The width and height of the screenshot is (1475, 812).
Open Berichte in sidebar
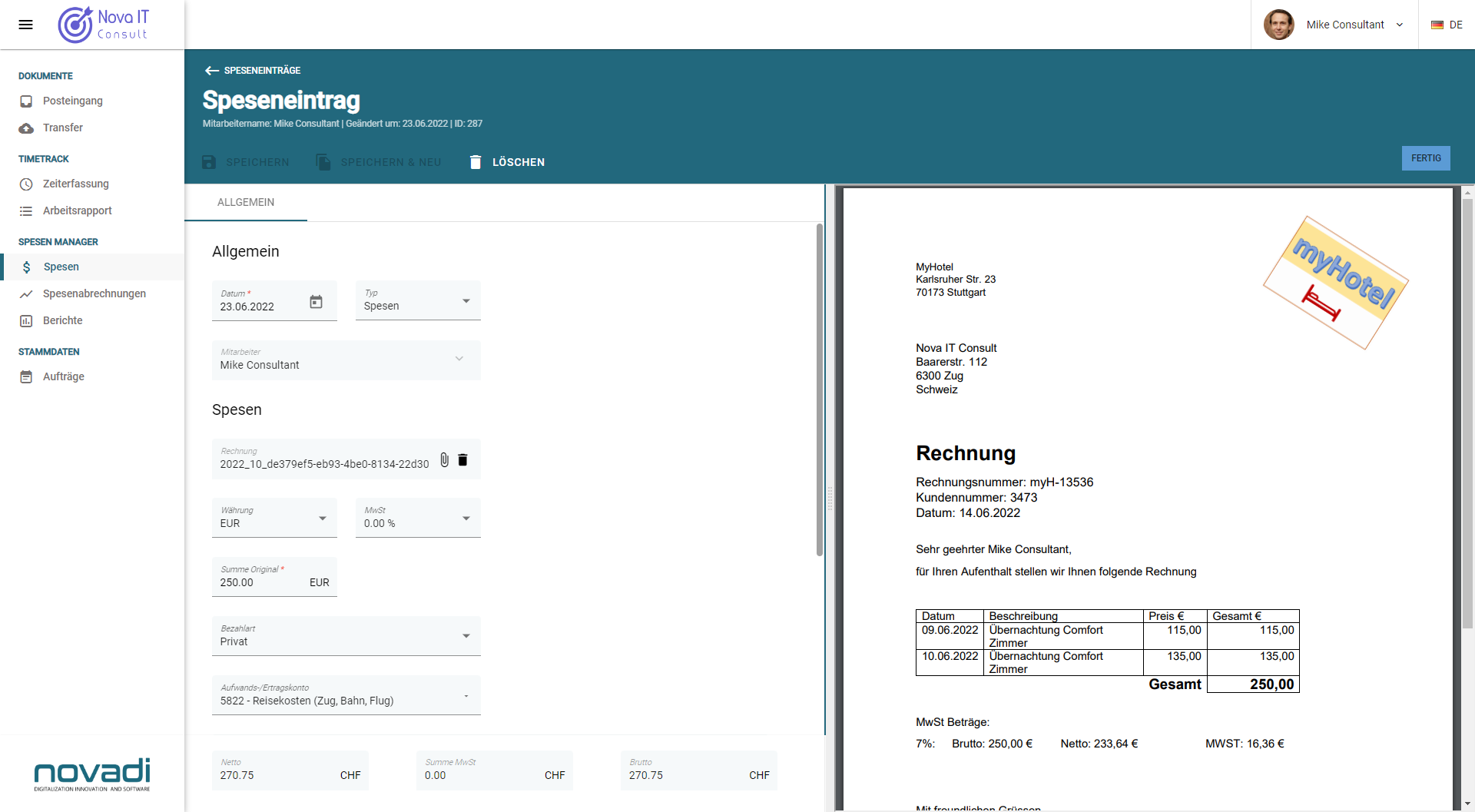(x=92, y=321)
